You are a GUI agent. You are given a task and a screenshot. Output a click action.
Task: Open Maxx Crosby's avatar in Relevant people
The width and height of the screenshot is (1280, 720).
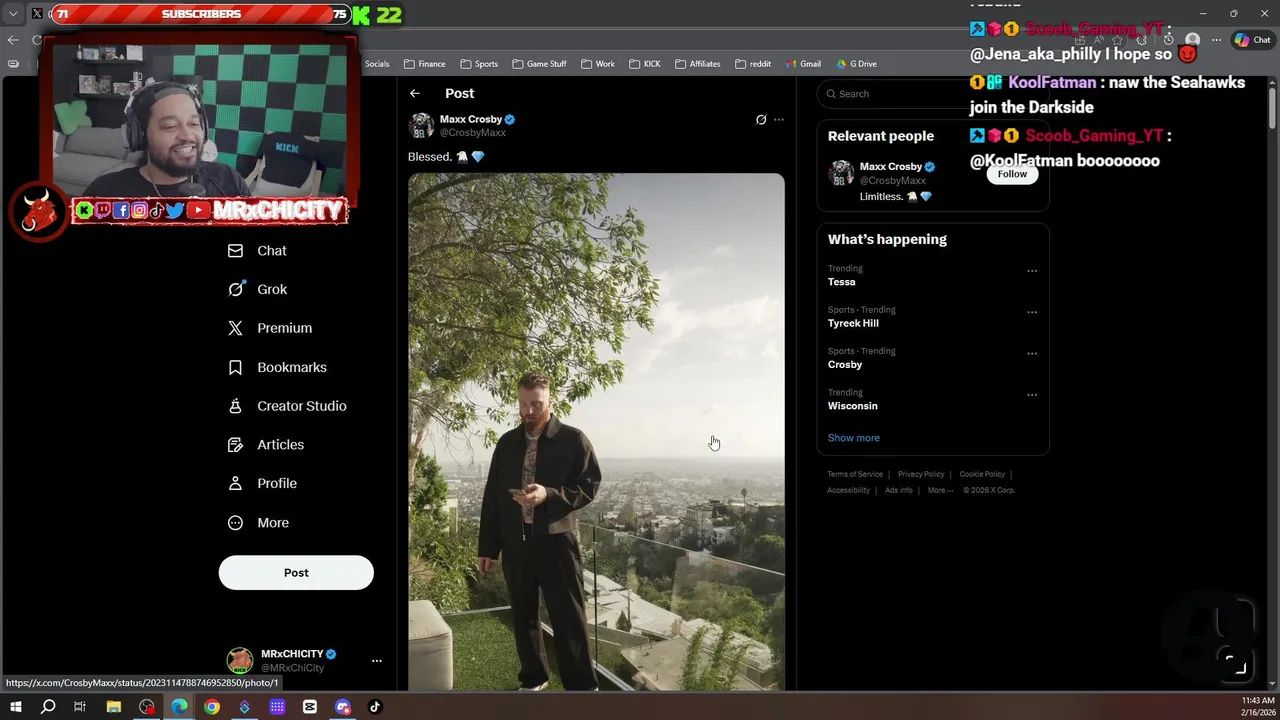pos(841,173)
